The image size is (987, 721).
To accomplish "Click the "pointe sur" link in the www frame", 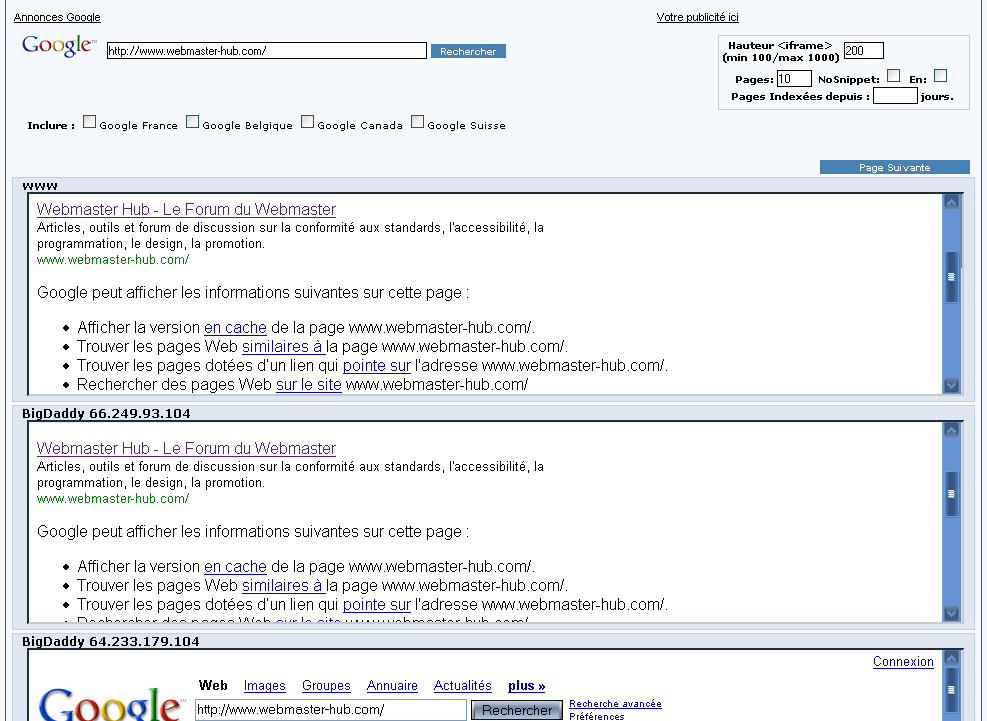I will coord(377,365).
